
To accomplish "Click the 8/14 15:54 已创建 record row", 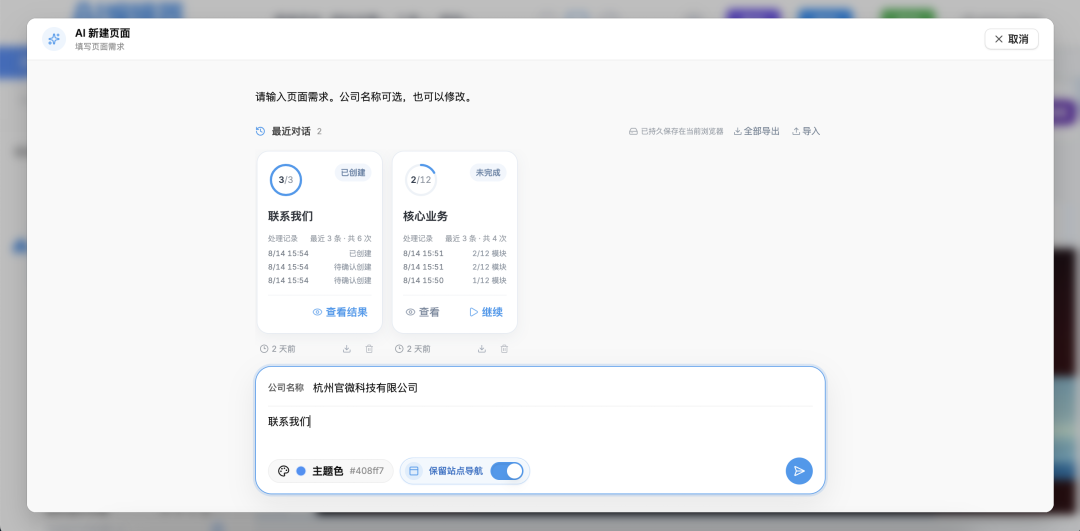I will pyautogui.click(x=320, y=253).
